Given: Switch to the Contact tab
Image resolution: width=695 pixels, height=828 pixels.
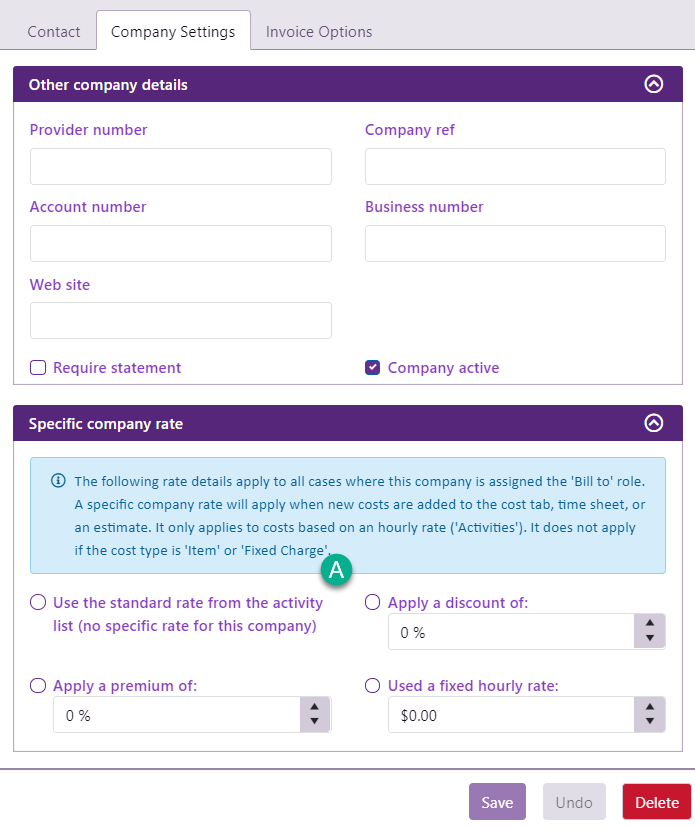Looking at the screenshot, I should tap(54, 31).
